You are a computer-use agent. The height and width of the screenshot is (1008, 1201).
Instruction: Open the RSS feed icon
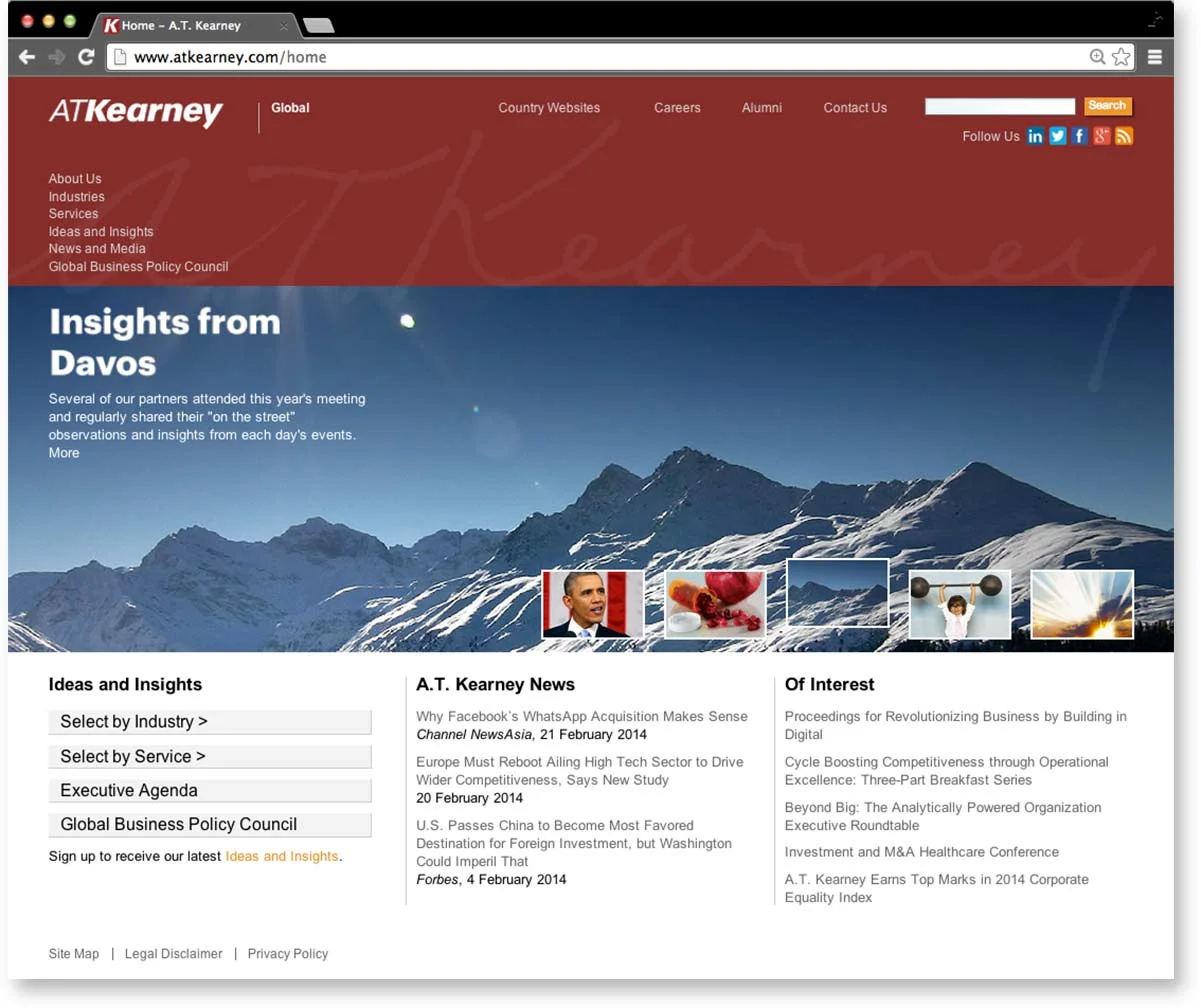(x=1124, y=136)
